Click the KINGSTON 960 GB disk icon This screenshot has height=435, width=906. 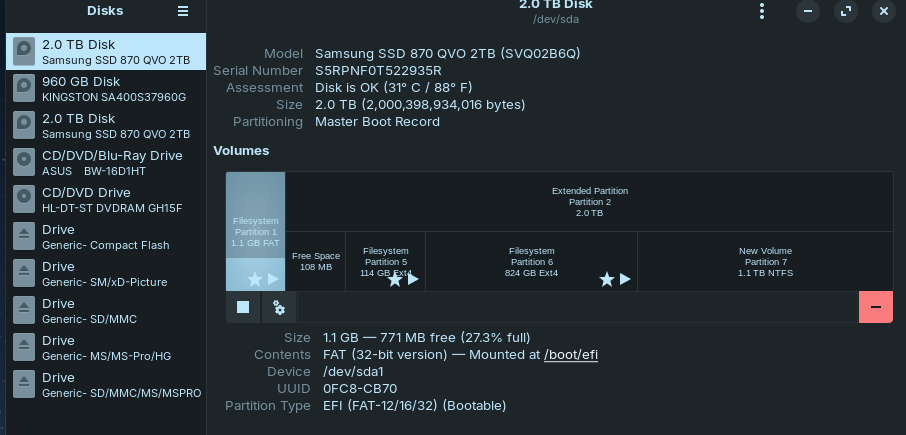coord(25,89)
